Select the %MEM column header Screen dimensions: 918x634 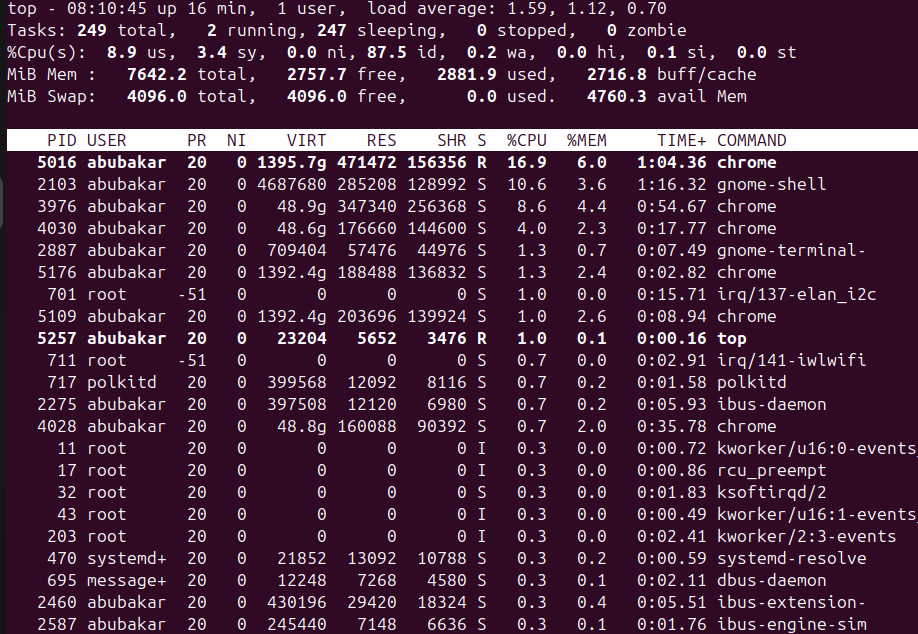tap(586, 140)
